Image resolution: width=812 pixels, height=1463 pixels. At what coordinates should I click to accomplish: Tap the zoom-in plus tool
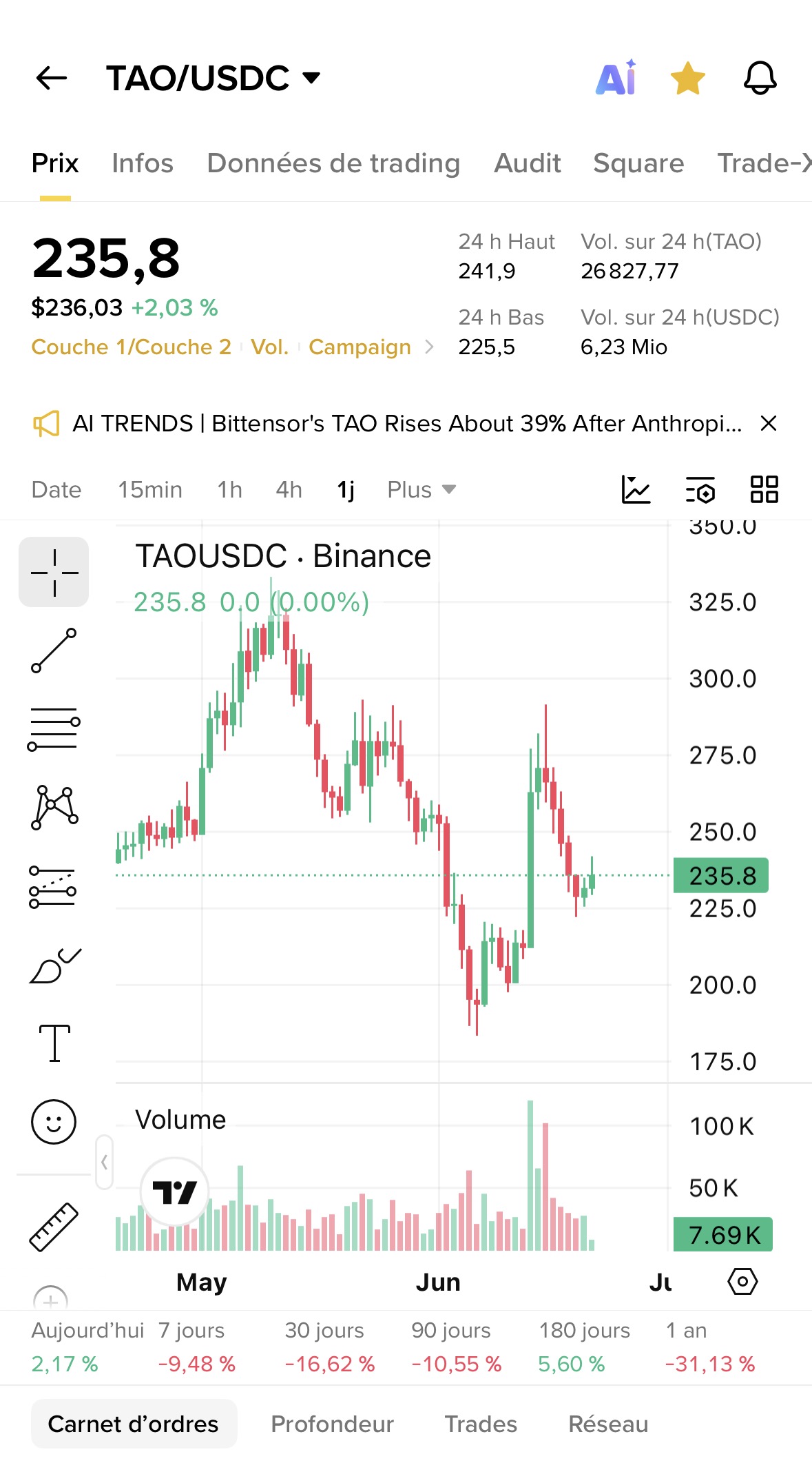tap(50, 1298)
